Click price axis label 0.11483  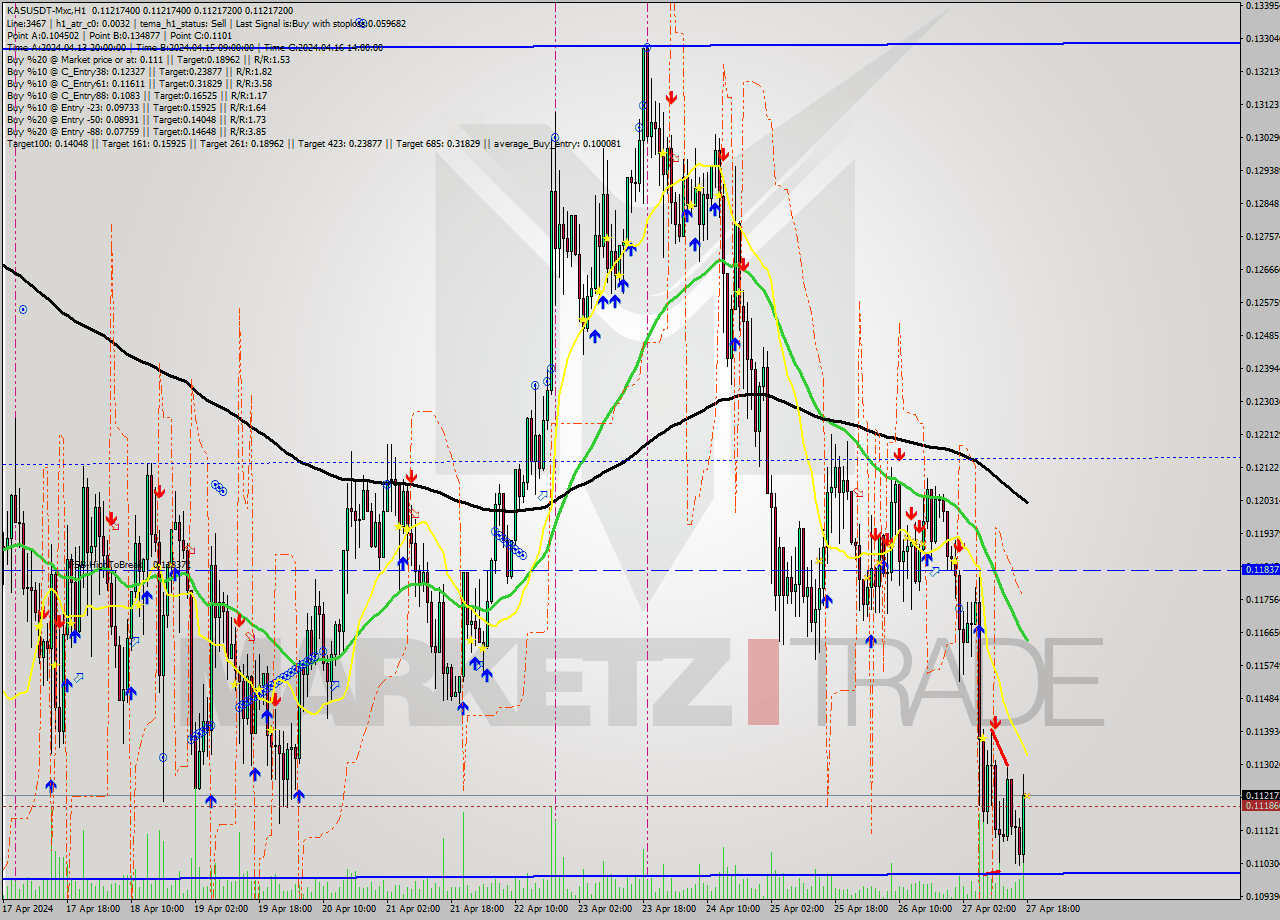pos(1262,698)
